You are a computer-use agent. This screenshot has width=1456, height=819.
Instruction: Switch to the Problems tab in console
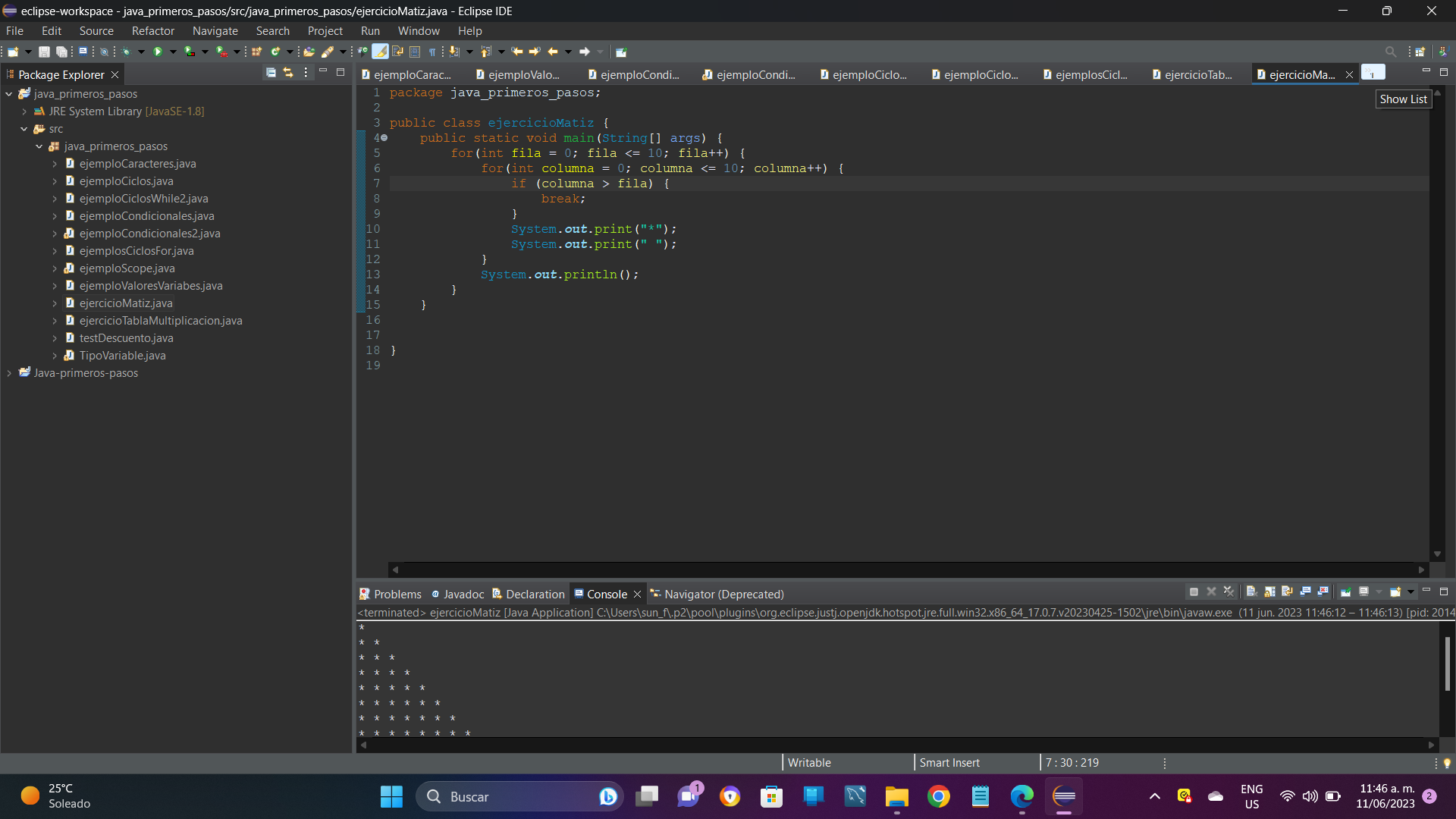(x=397, y=593)
